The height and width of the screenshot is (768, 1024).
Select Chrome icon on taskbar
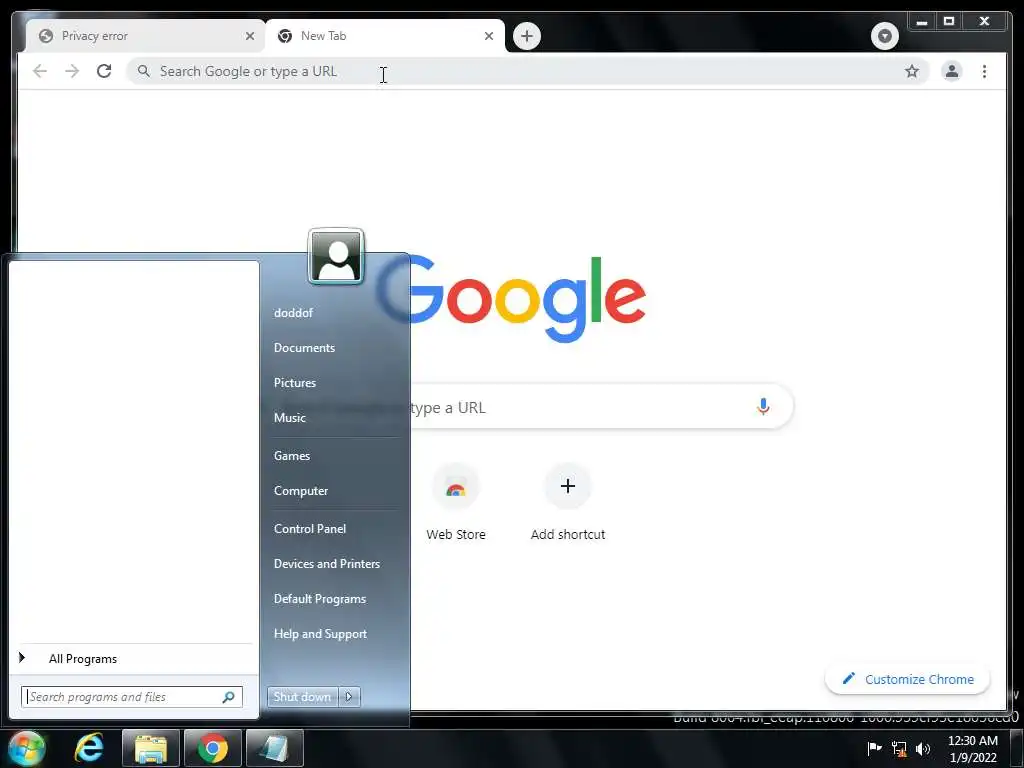(x=213, y=748)
